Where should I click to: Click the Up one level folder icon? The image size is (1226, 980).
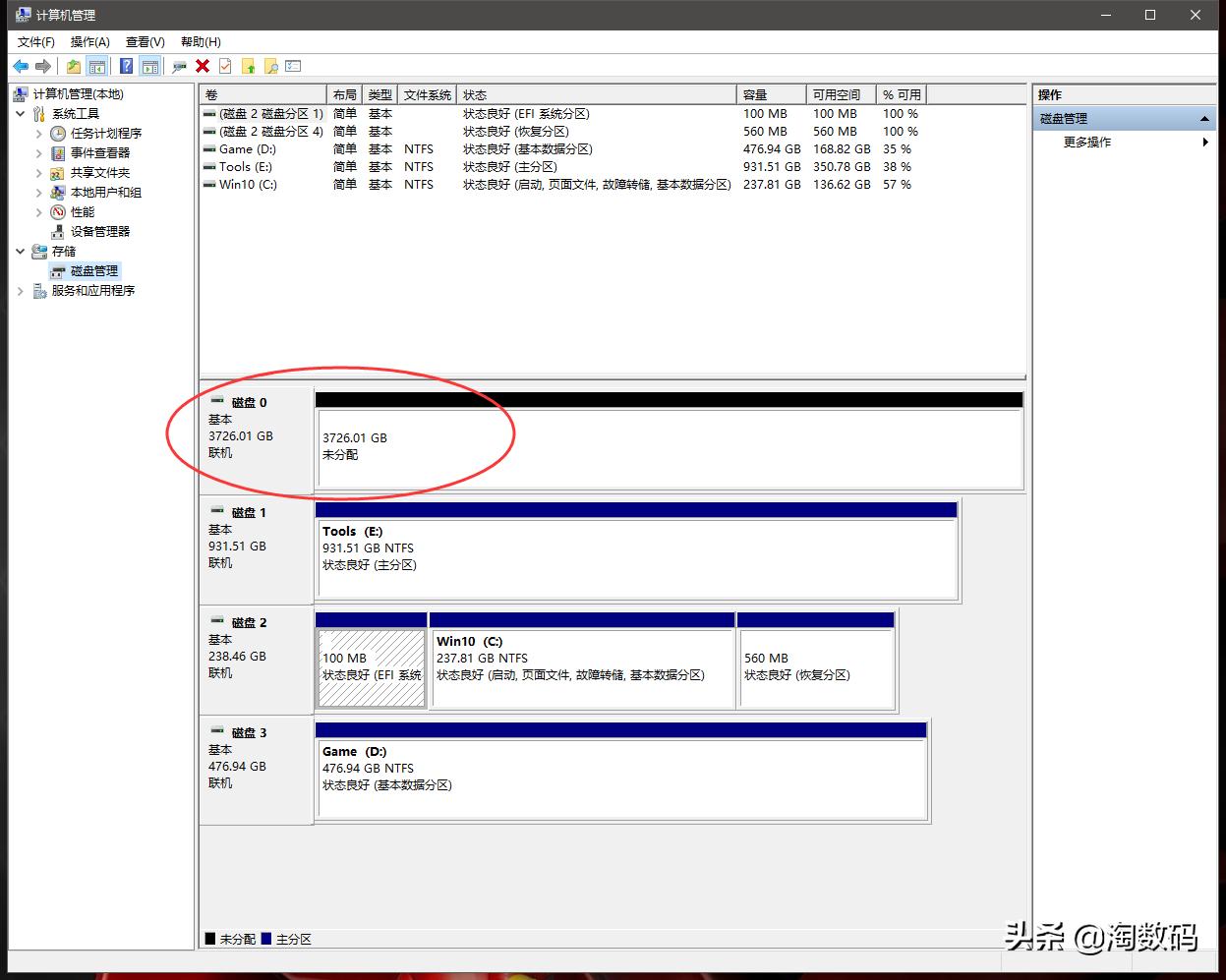click(x=74, y=66)
